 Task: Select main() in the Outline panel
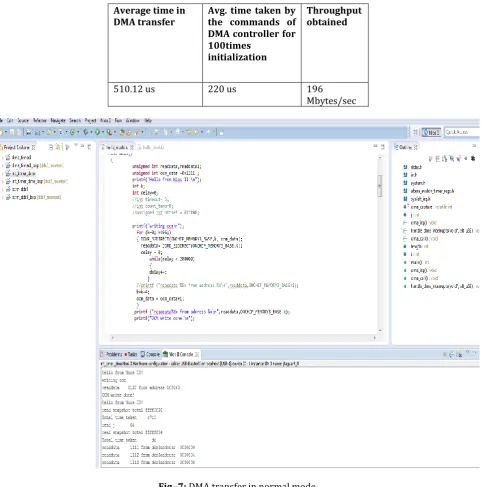[416, 262]
